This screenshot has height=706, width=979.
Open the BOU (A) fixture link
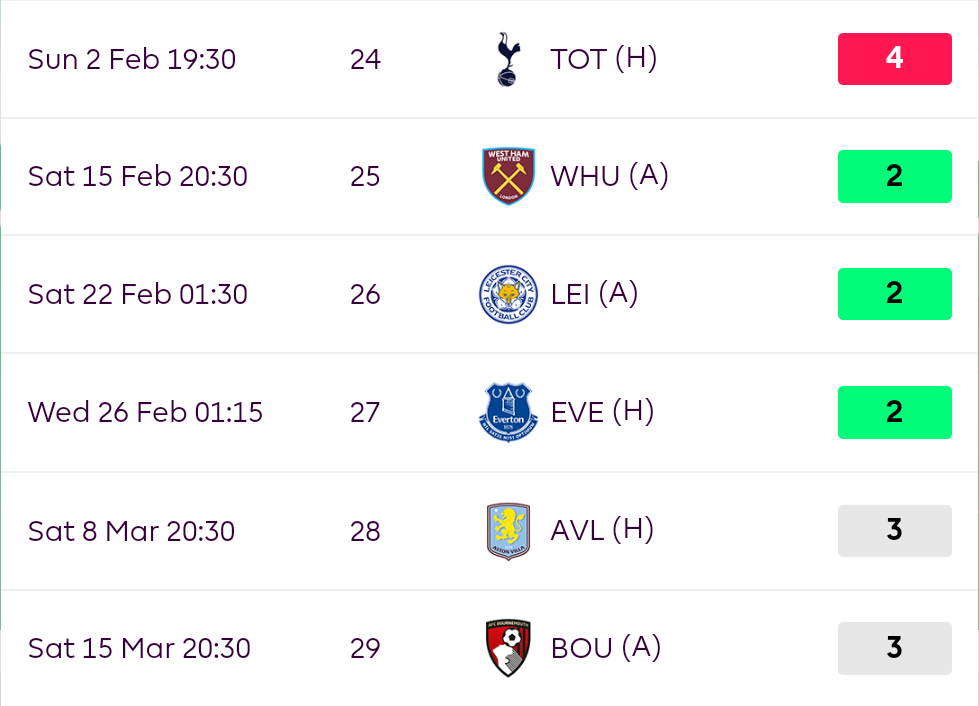(x=606, y=648)
